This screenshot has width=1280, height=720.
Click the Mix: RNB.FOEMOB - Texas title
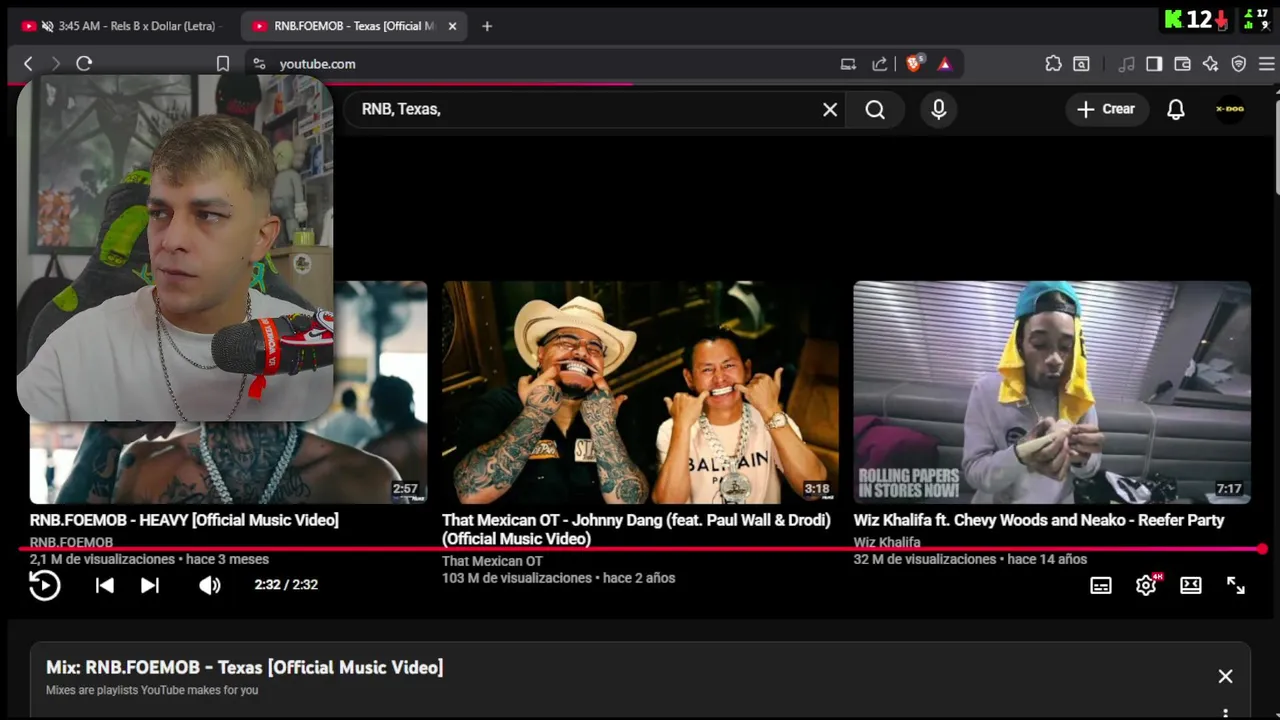point(244,667)
